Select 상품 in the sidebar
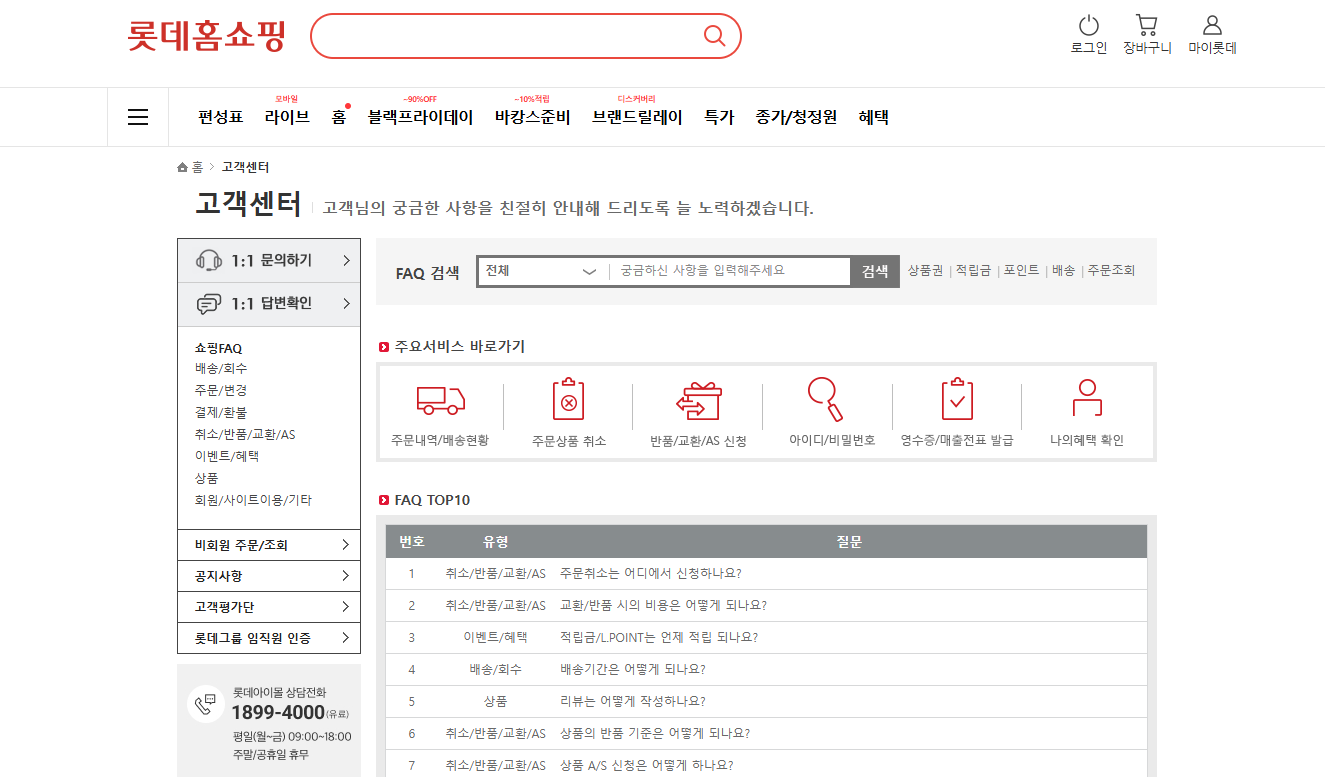Screen dimensions: 1325x777 point(206,478)
